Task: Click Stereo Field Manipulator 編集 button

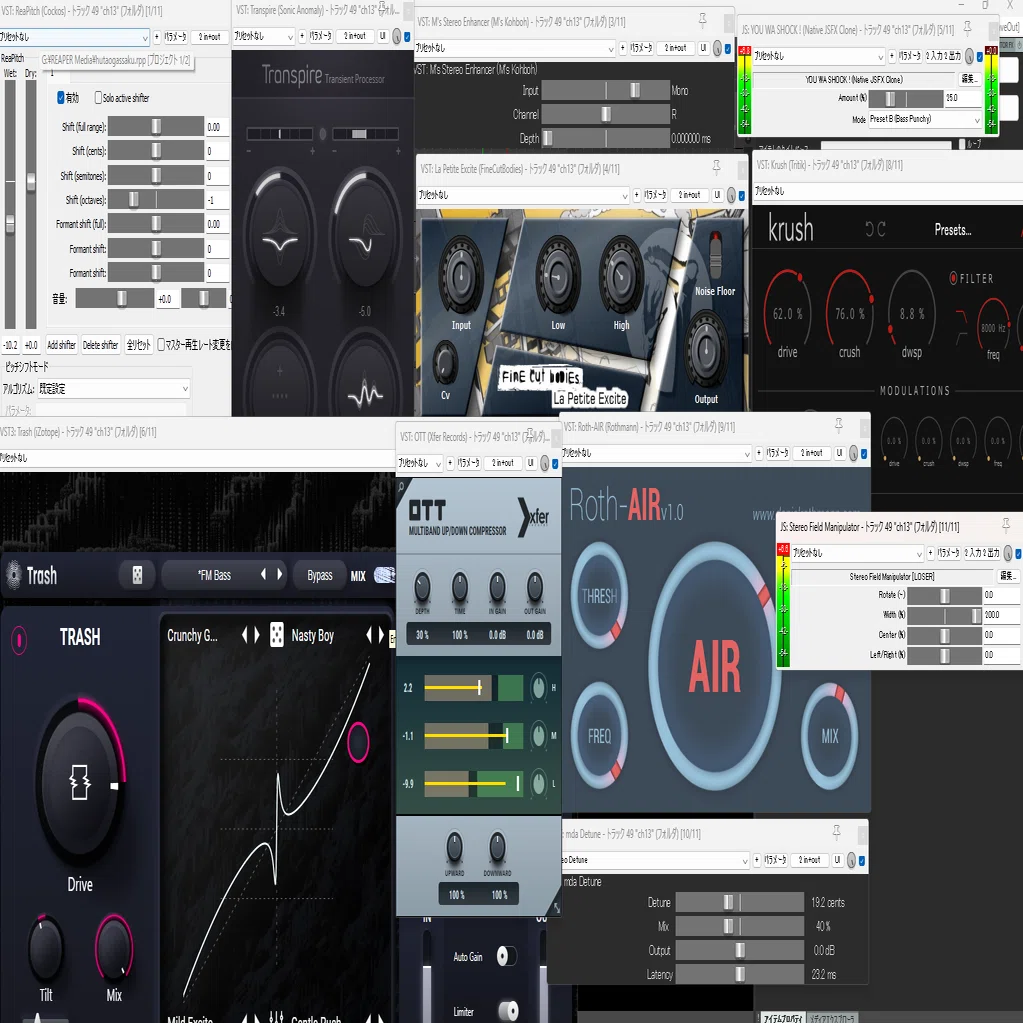Action: coord(1008,576)
